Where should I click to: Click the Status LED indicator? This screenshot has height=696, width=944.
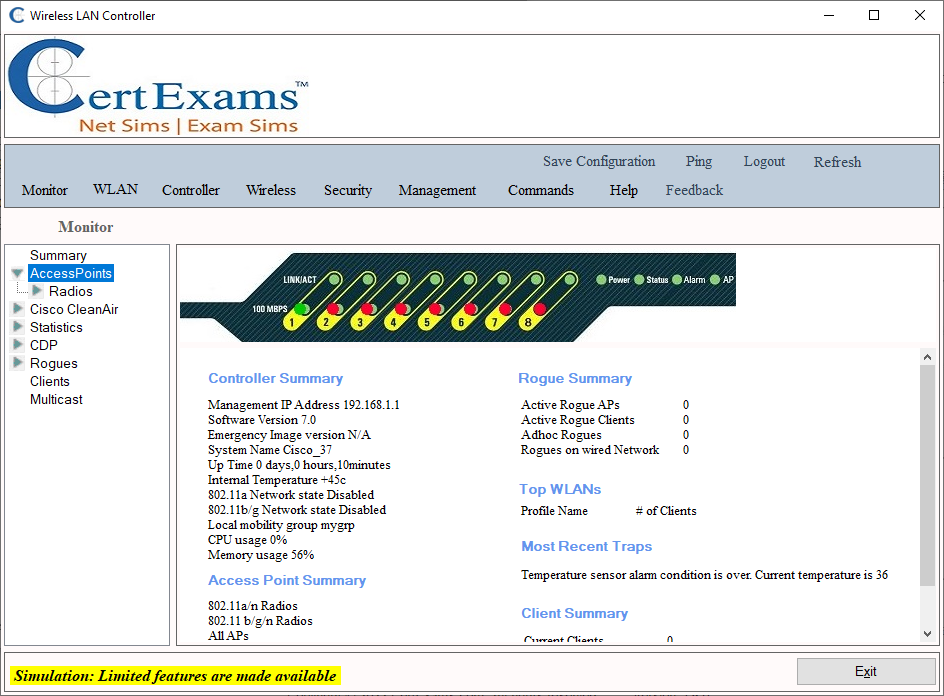pos(637,281)
